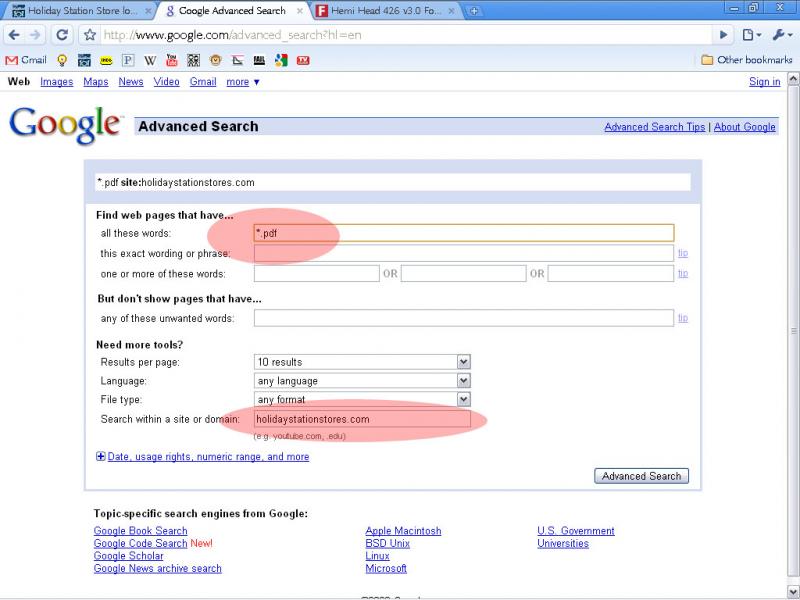Reload the page with the refresh icon
This screenshot has width=800, height=600.
(x=62, y=35)
